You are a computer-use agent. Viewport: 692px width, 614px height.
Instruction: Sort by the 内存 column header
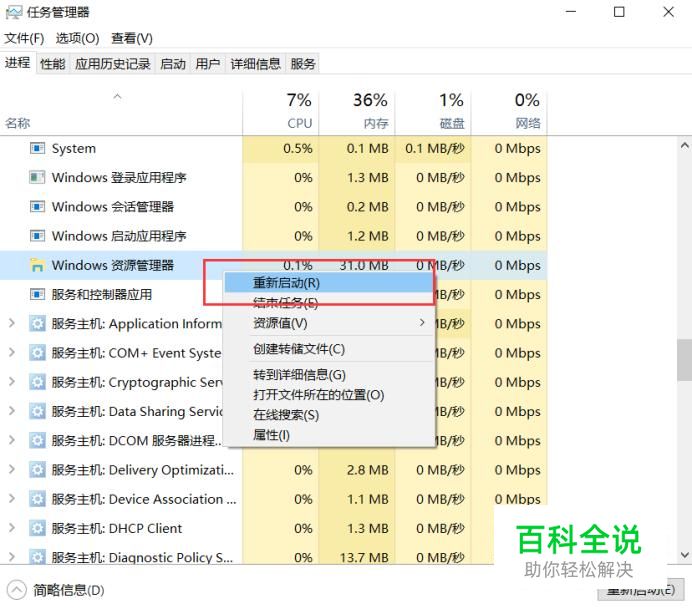tap(357, 111)
